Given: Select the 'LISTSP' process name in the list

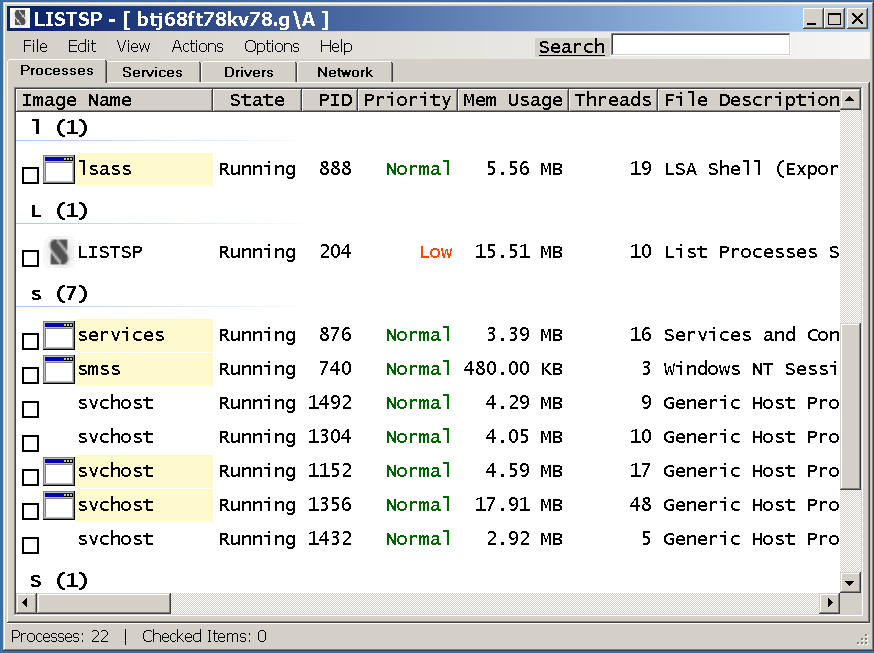Looking at the screenshot, I should [x=110, y=252].
